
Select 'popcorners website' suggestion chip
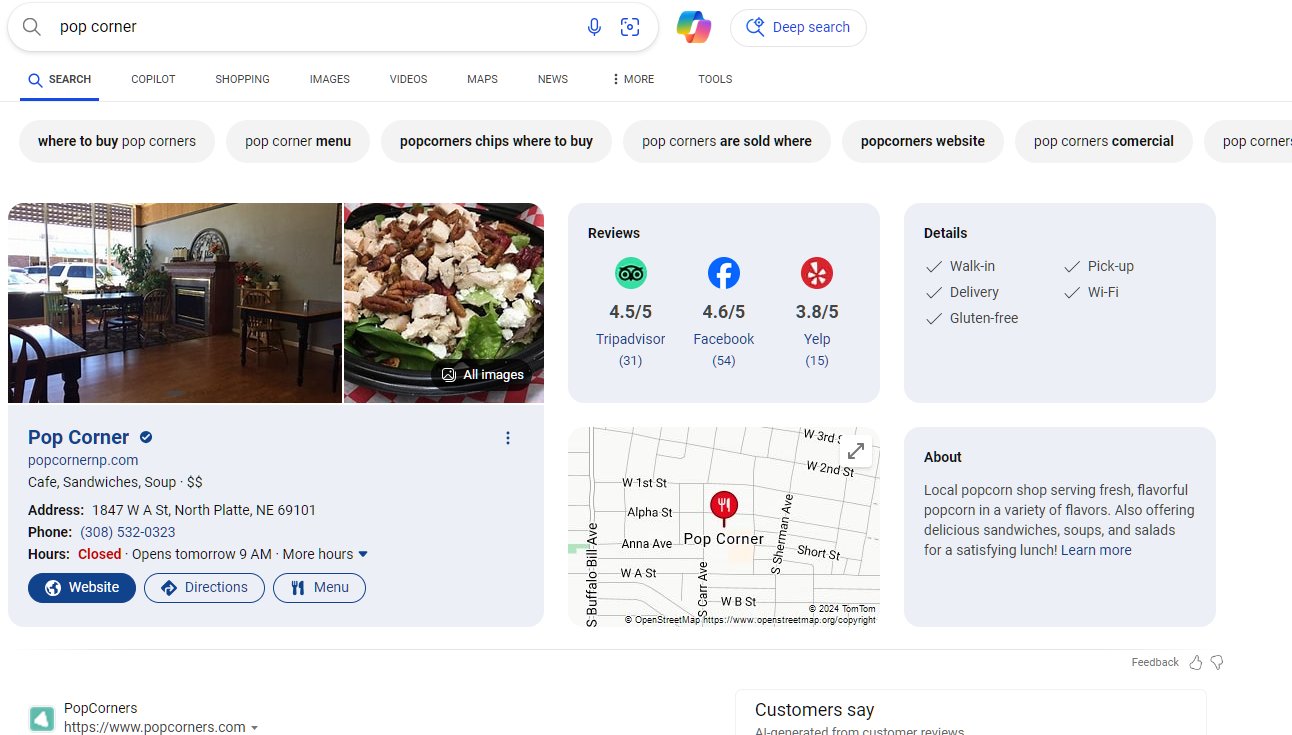[x=923, y=141]
